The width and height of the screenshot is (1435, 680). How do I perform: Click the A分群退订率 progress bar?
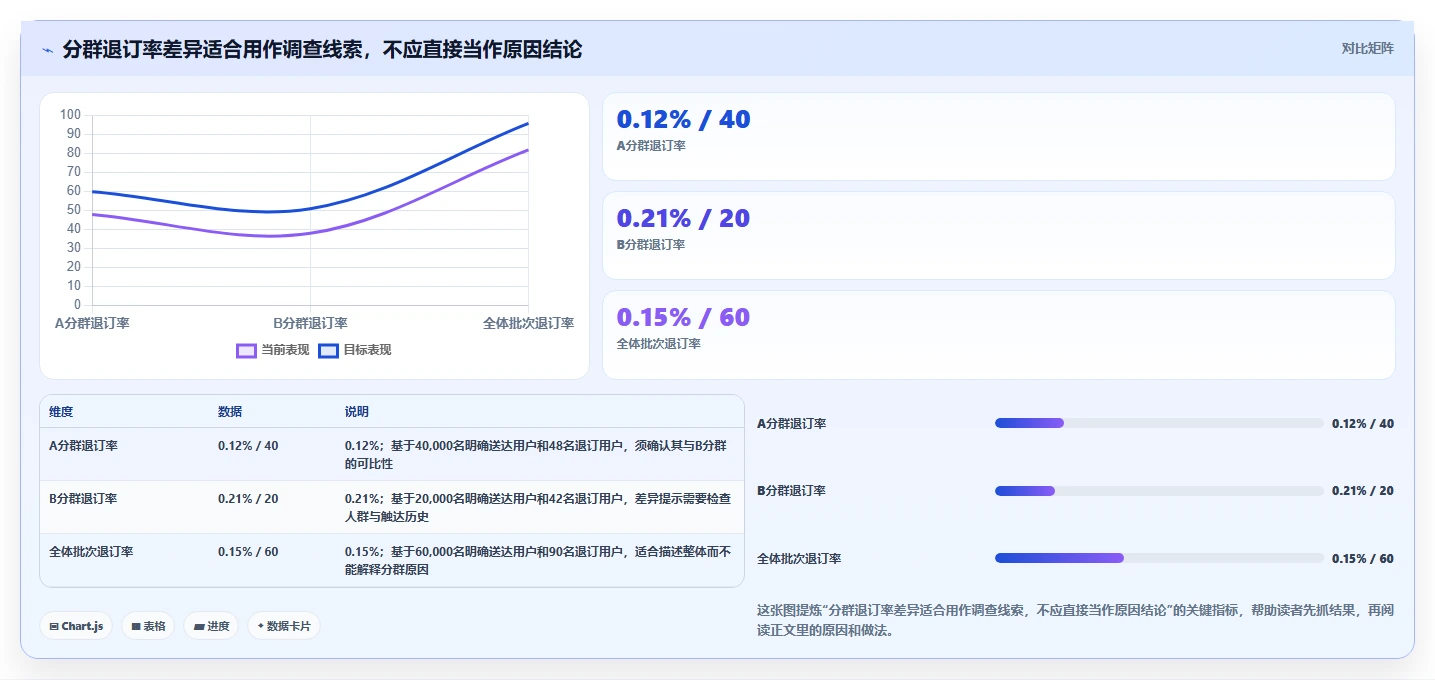[1159, 423]
